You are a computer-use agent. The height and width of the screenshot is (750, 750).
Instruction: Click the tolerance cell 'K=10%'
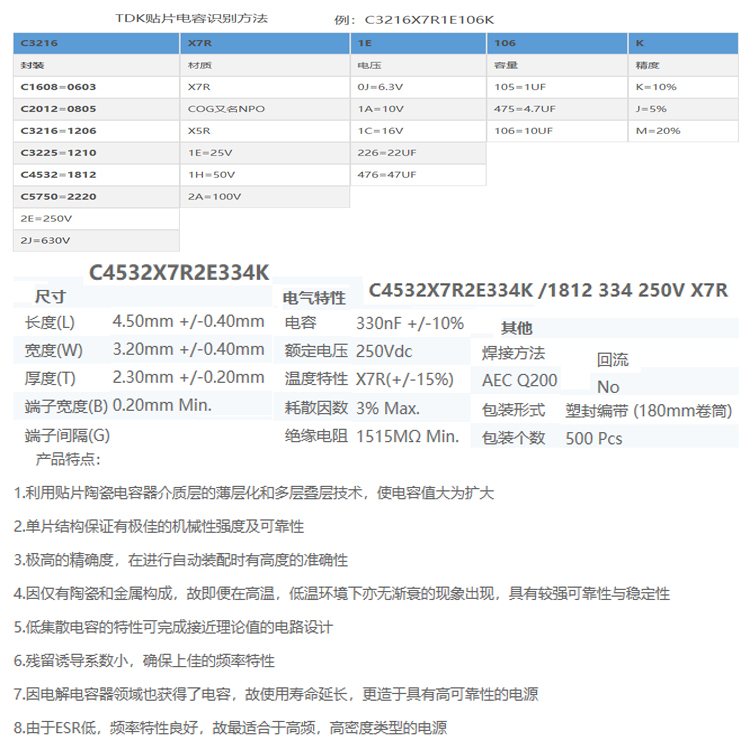683,87
